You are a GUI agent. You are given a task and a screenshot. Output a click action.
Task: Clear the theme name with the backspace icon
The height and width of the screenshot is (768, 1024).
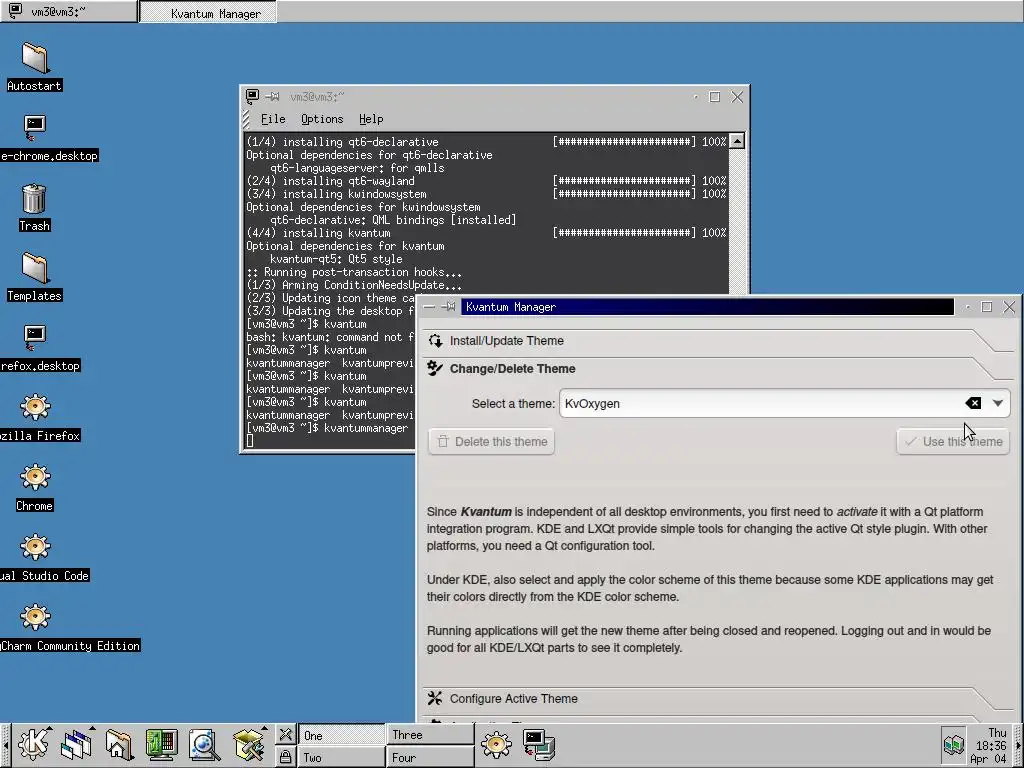coord(973,404)
